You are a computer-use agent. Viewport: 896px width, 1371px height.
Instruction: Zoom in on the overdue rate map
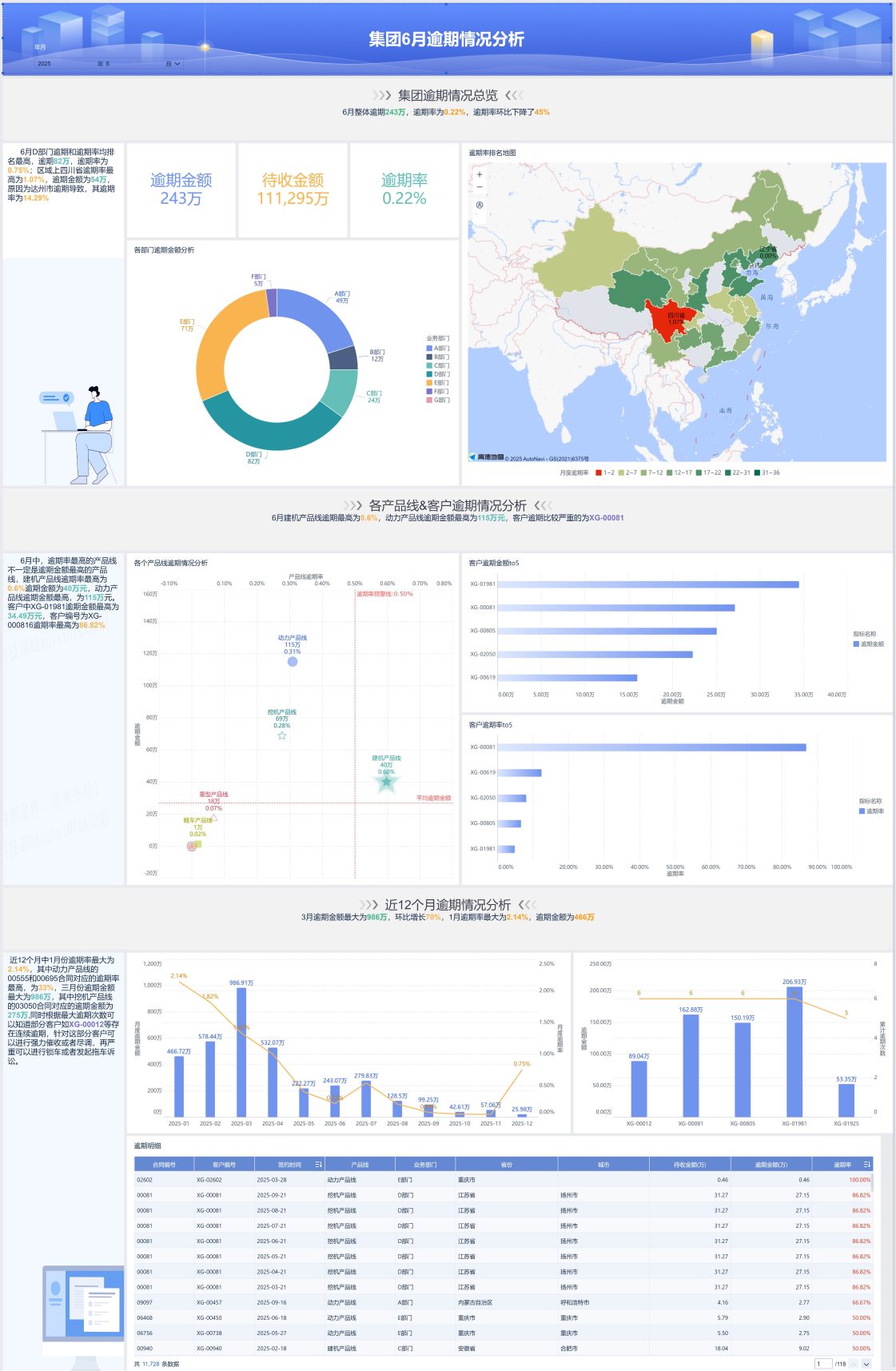[x=480, y=174]
